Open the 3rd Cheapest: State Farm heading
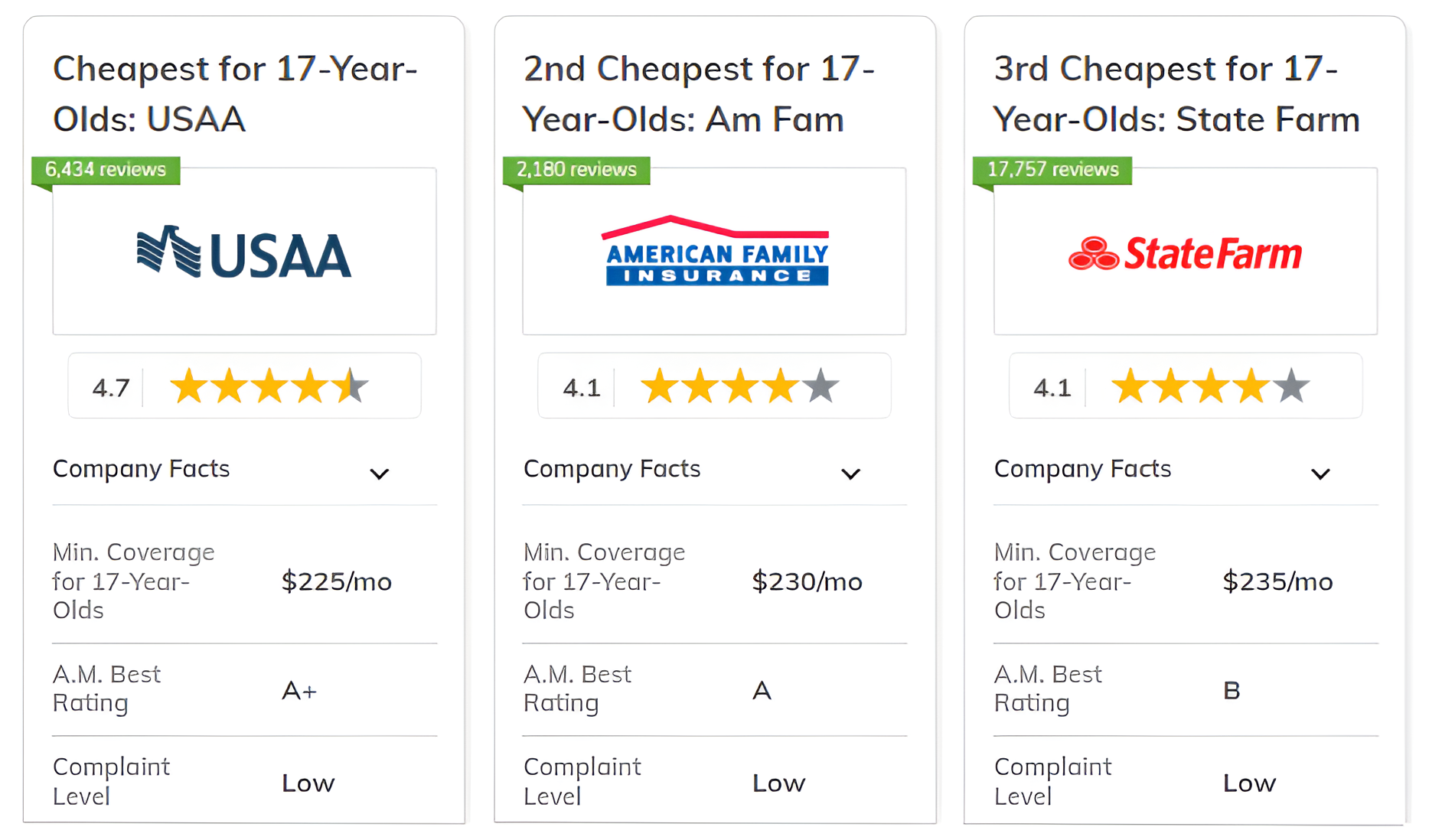The height and width of the screenshot is (840, 1442). click(x=1176, y=93)
